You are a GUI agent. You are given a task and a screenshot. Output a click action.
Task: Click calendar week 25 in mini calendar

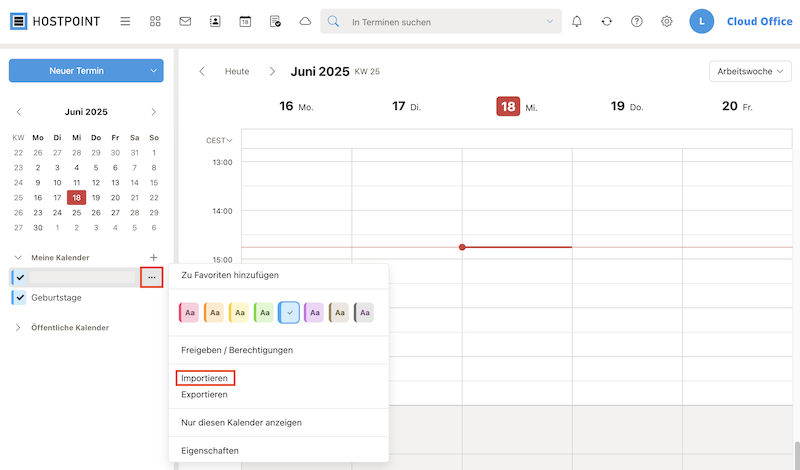click(x=18, y=197)
